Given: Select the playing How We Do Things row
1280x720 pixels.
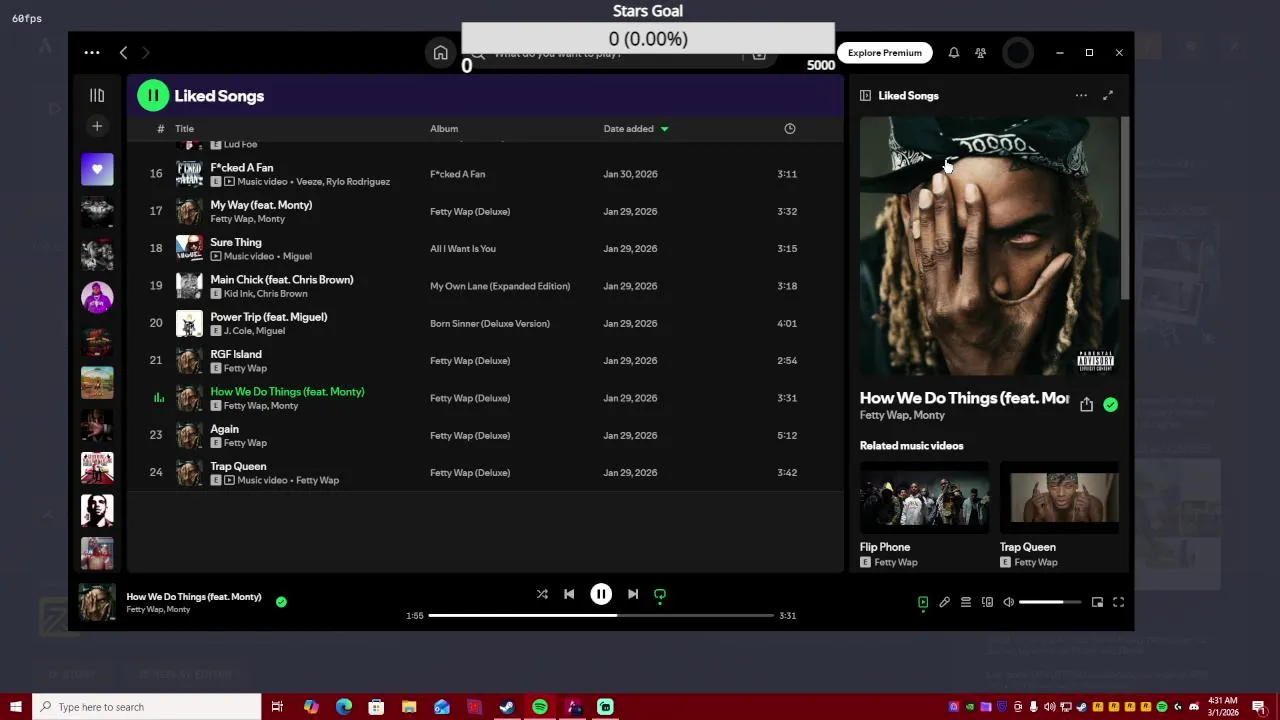Looking at the screenshot, I should [485, 398].
